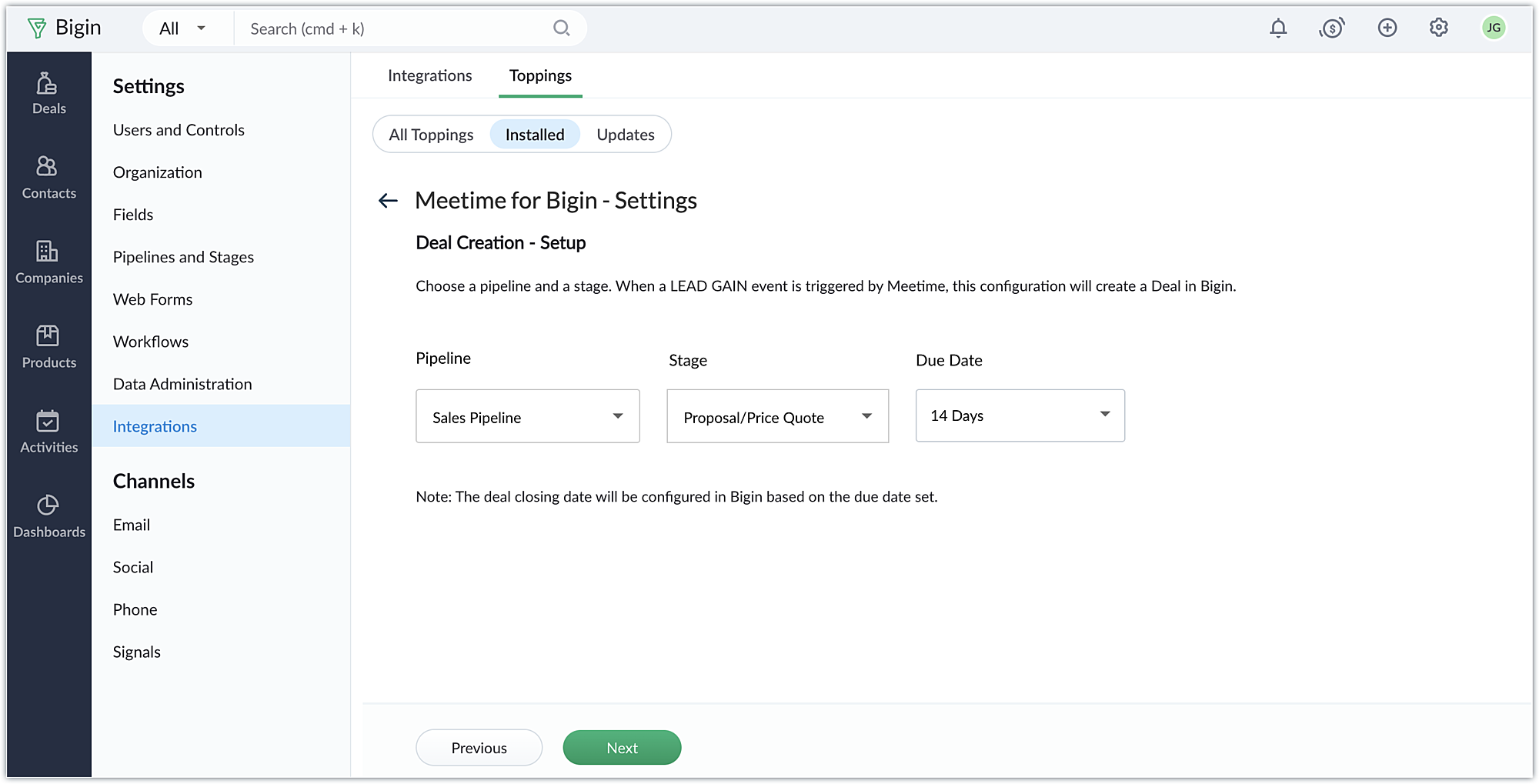This screenshot has height=784, width=1539.
Task: Open Data Administration settings
Action: (182, 384)
